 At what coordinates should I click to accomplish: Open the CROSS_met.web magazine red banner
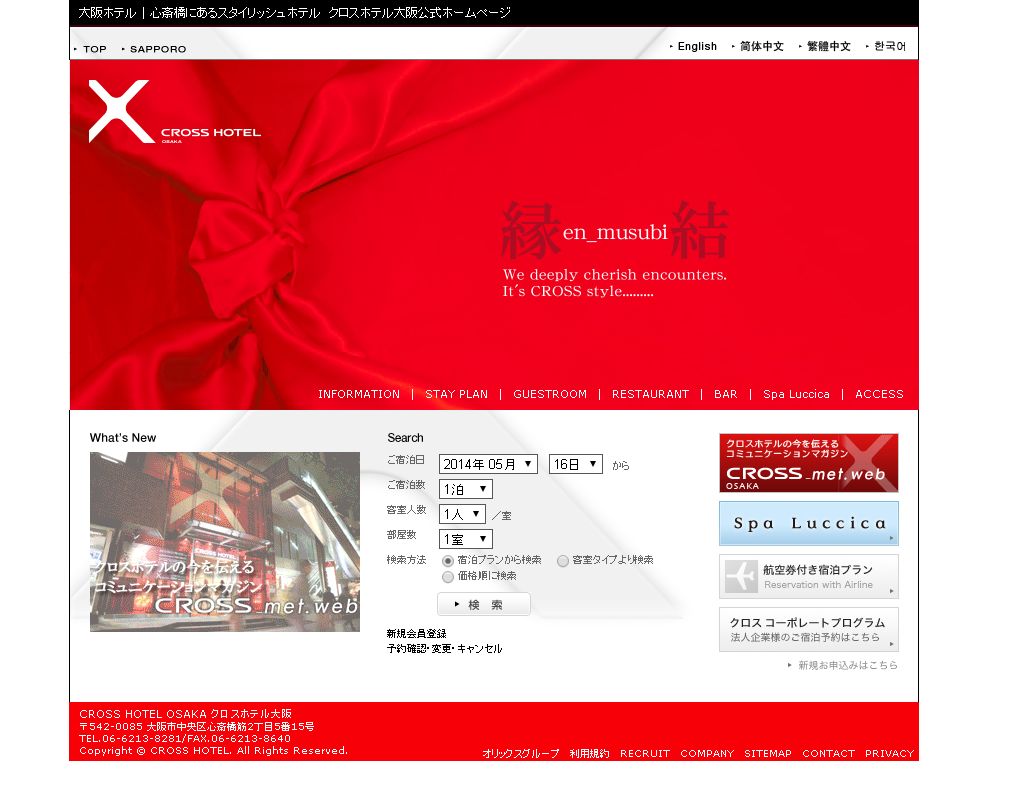pyautogui.click(x=808, y=463)
